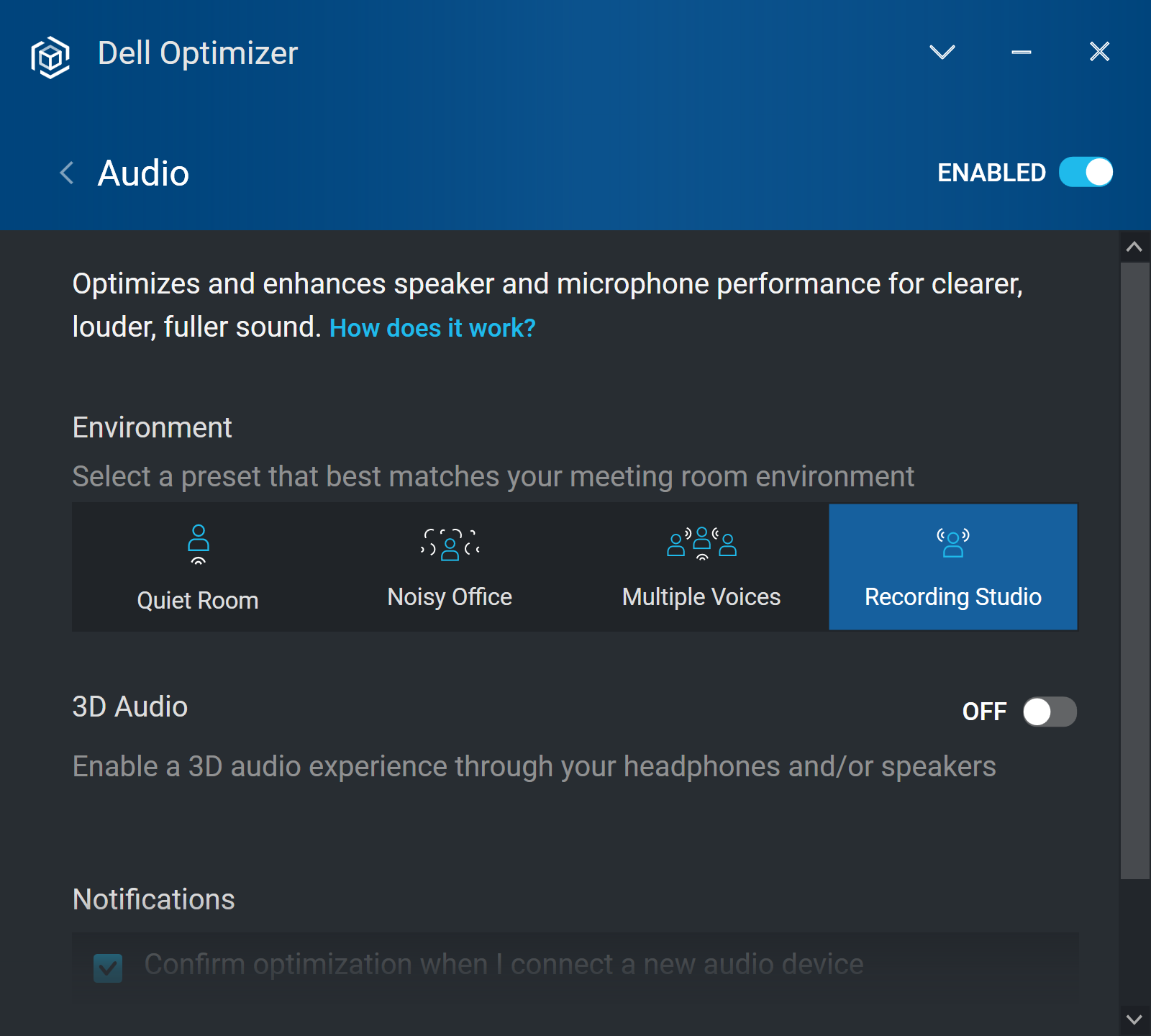This screenshot has height=1036, width=1151.
Task: Uncheck Confirm optimization for new audio device
Action: point(108,968)
